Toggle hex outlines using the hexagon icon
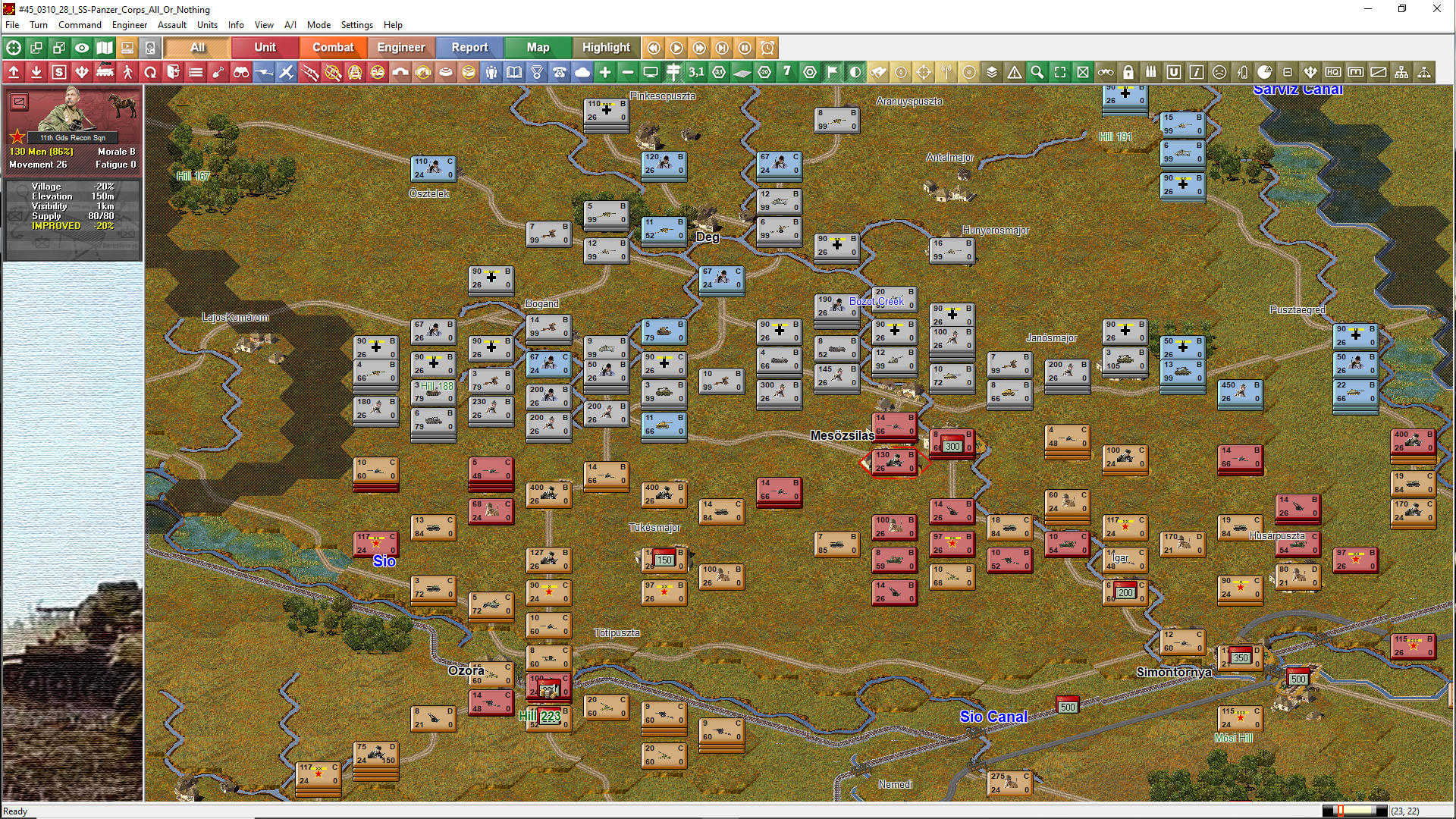Image resolution: width=1456 pixels, height=819 pixels. (810, 72)
